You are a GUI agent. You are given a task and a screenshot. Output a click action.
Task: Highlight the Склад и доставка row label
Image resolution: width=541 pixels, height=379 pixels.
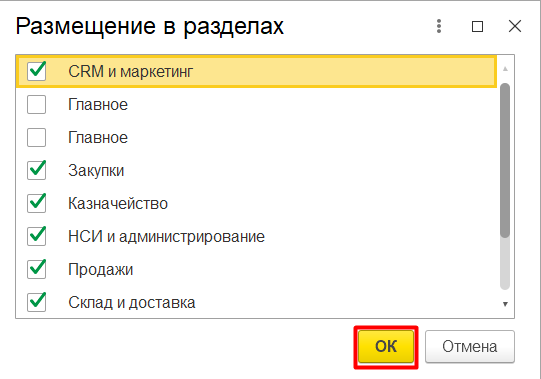tap(132, 302)
